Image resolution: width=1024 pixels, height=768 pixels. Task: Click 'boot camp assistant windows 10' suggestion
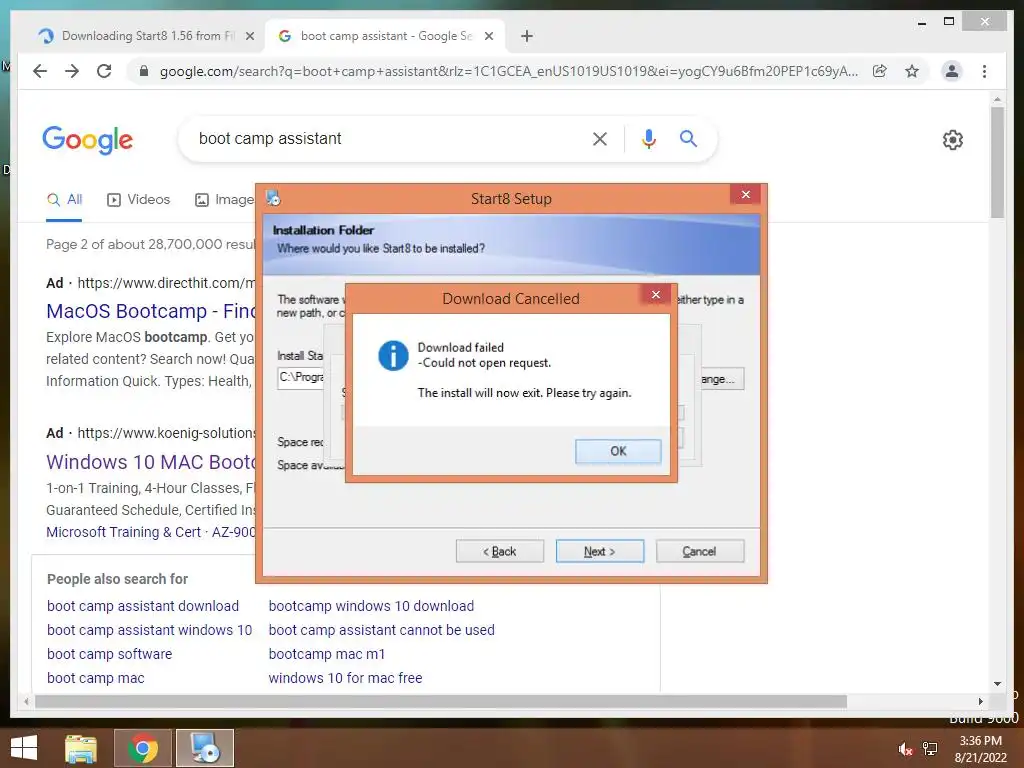pyautogui.click(x=150, y=630)
